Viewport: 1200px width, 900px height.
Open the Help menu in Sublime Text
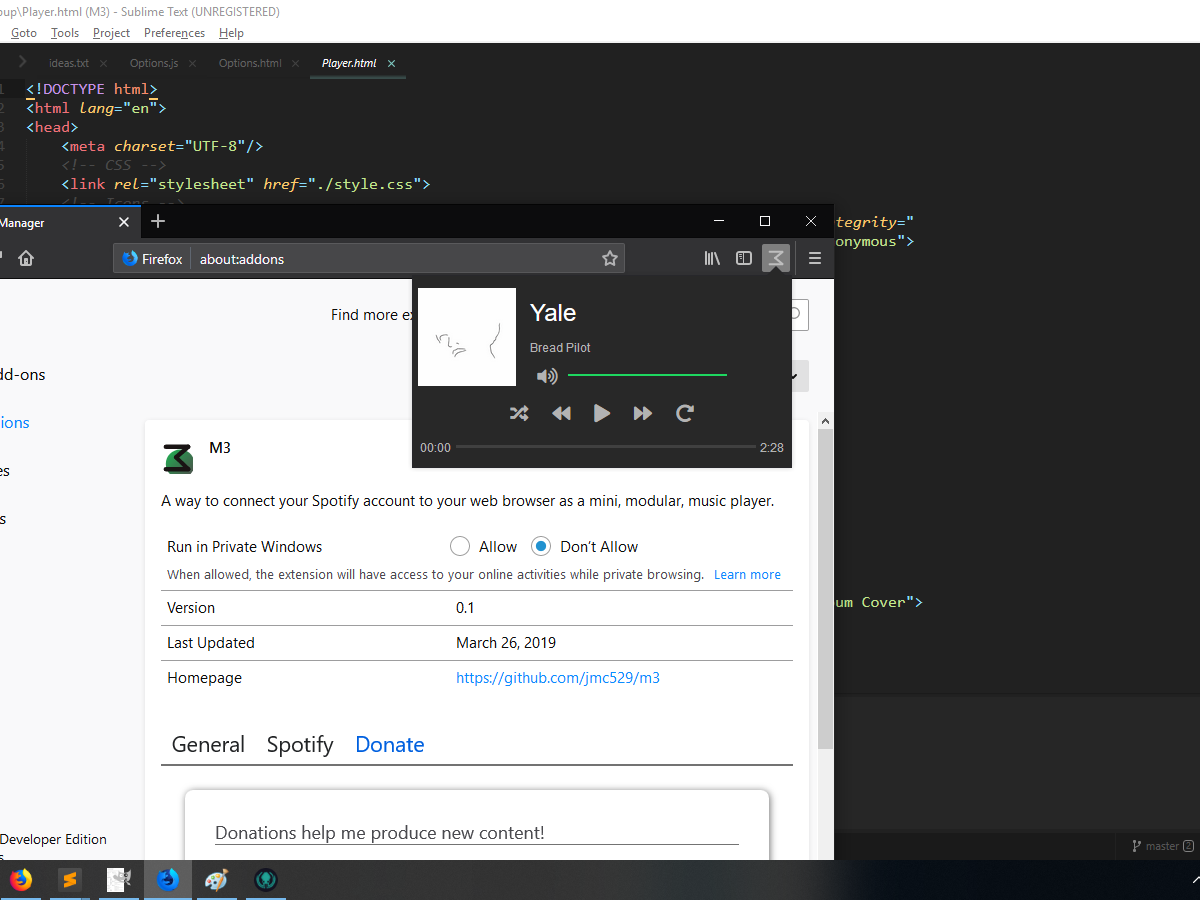pos(231,33)
